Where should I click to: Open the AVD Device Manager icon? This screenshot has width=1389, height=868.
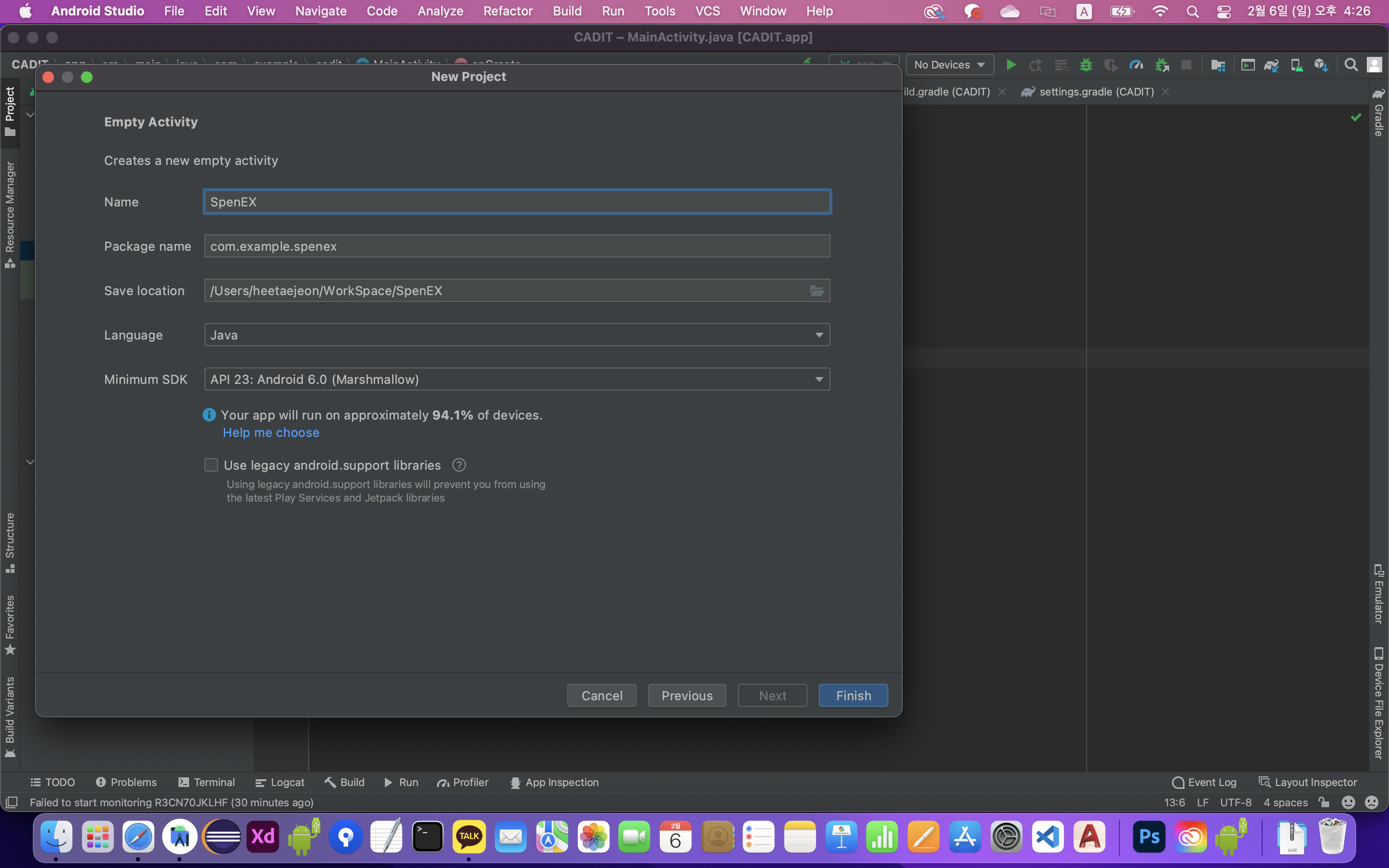[1296, 65]
